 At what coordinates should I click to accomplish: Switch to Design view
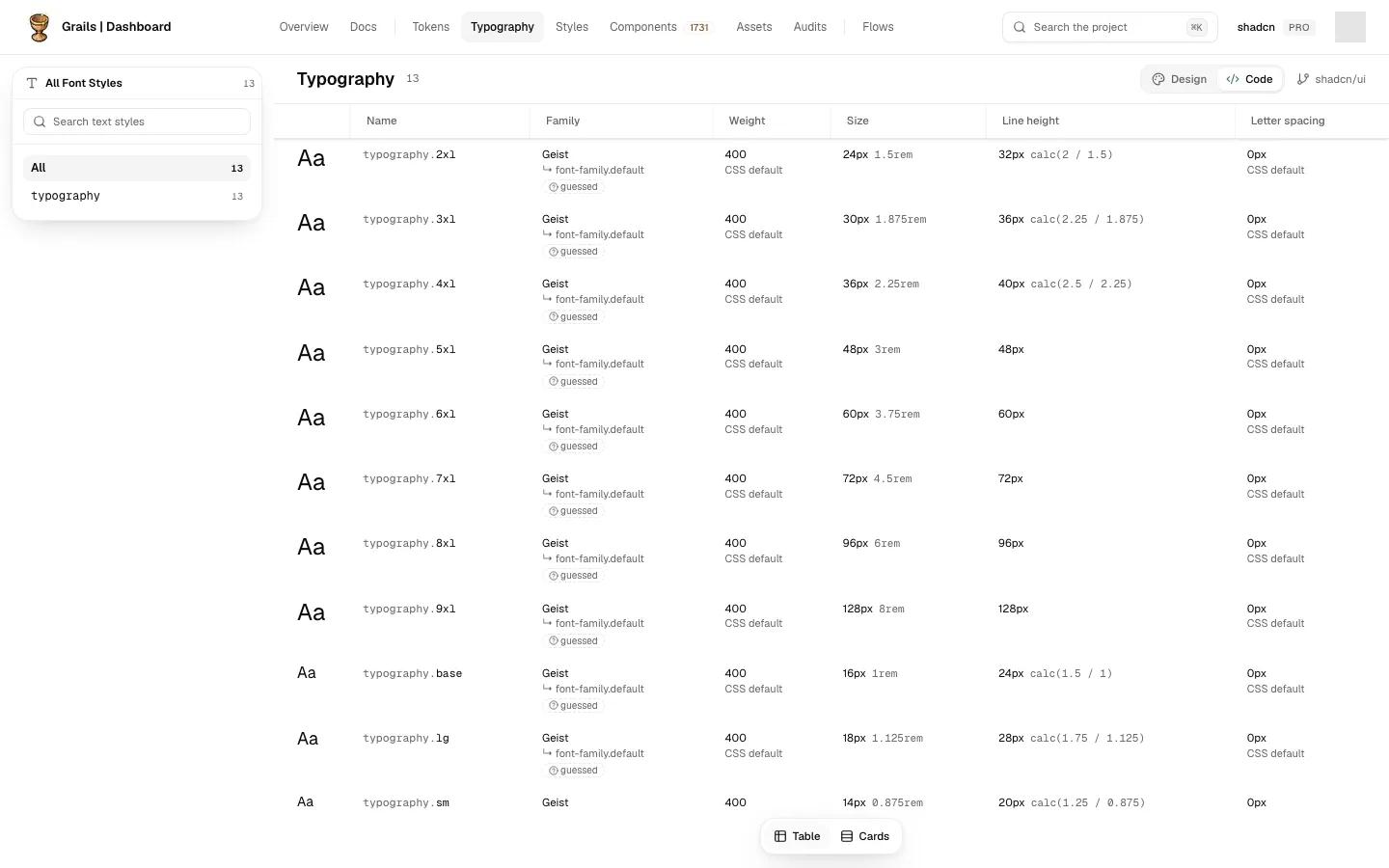pyautogui.click(x=1180, y=79)
